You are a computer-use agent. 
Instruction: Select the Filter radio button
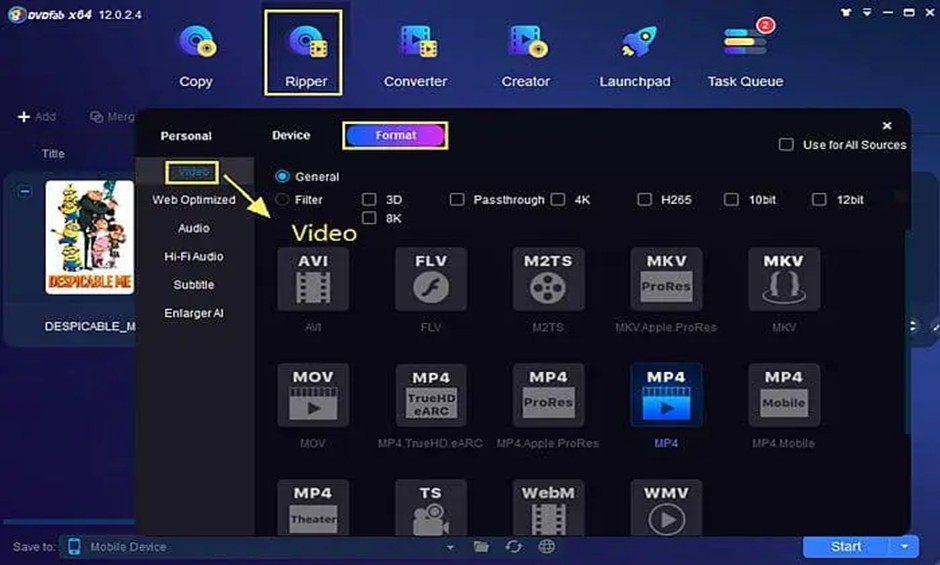click(282, 199)
